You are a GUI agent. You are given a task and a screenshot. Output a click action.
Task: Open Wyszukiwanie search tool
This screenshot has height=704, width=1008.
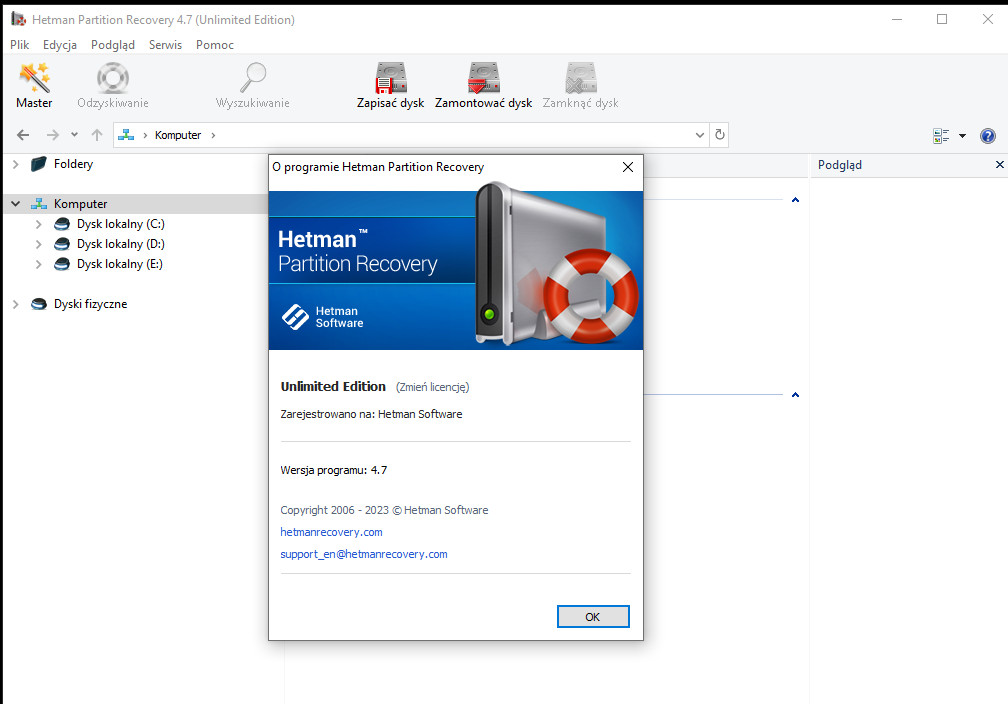click(x=253, y=86)
